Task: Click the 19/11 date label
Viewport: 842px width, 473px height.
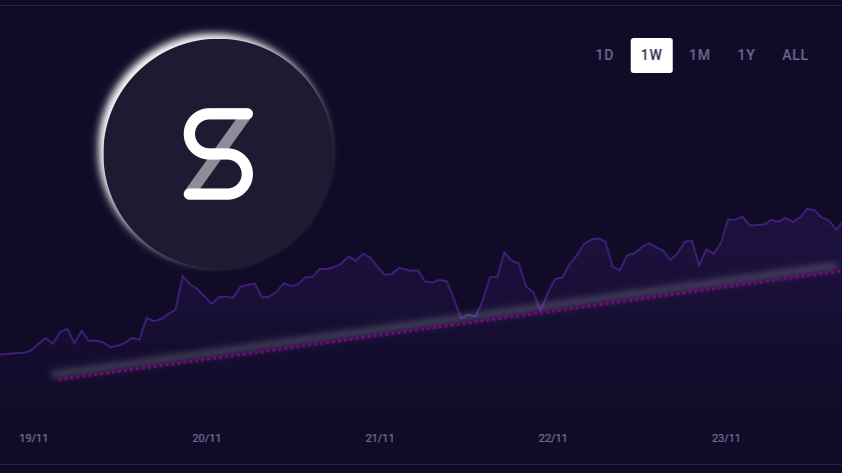Action: (33, 438)
